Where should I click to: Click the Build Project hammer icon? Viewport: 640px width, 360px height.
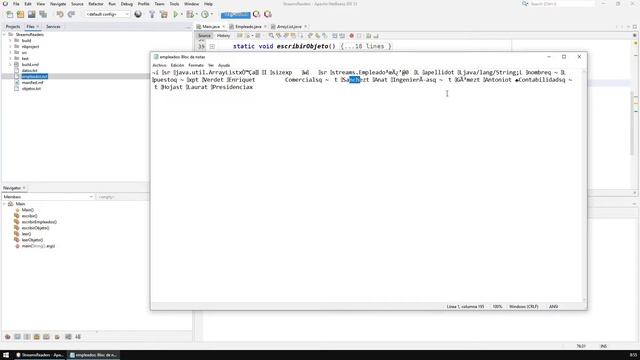pyautogui.click(x=152, y=14)
